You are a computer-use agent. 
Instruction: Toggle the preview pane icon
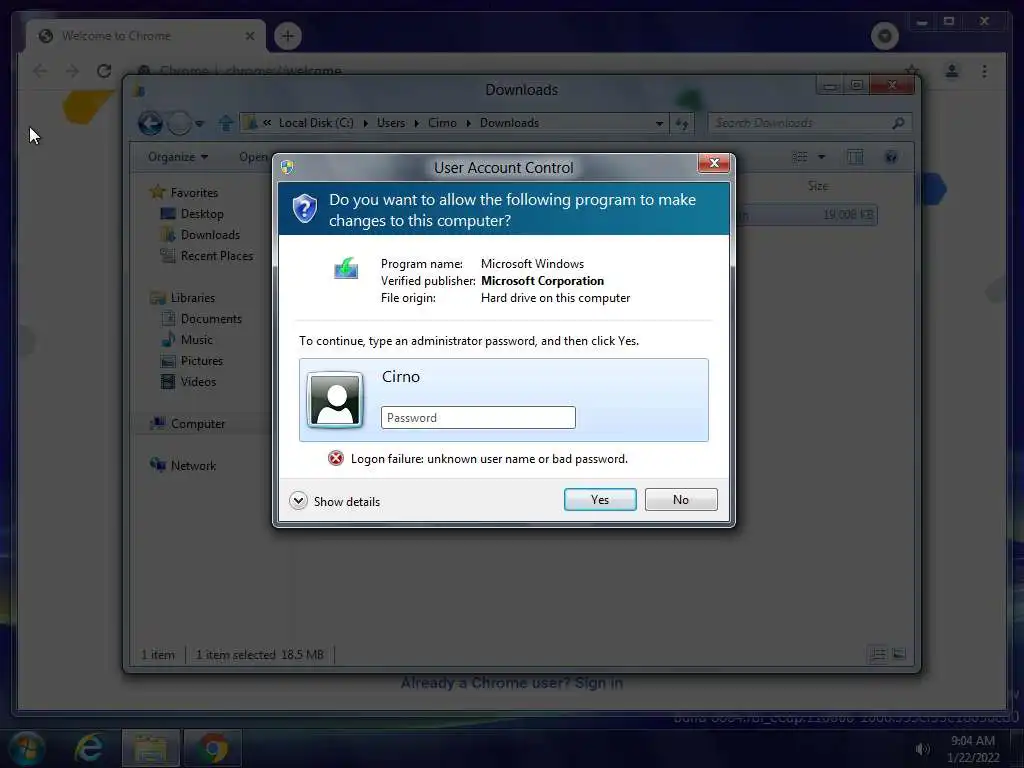[855, 157]
